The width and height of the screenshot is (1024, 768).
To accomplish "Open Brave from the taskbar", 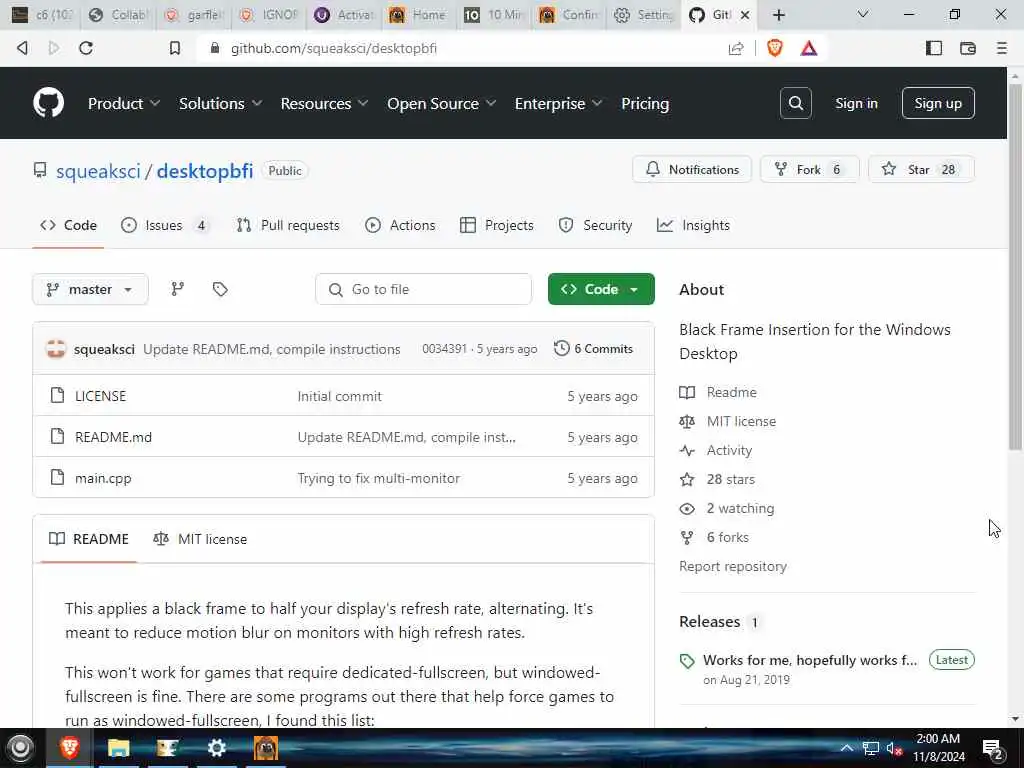I will tap(69, 748).
